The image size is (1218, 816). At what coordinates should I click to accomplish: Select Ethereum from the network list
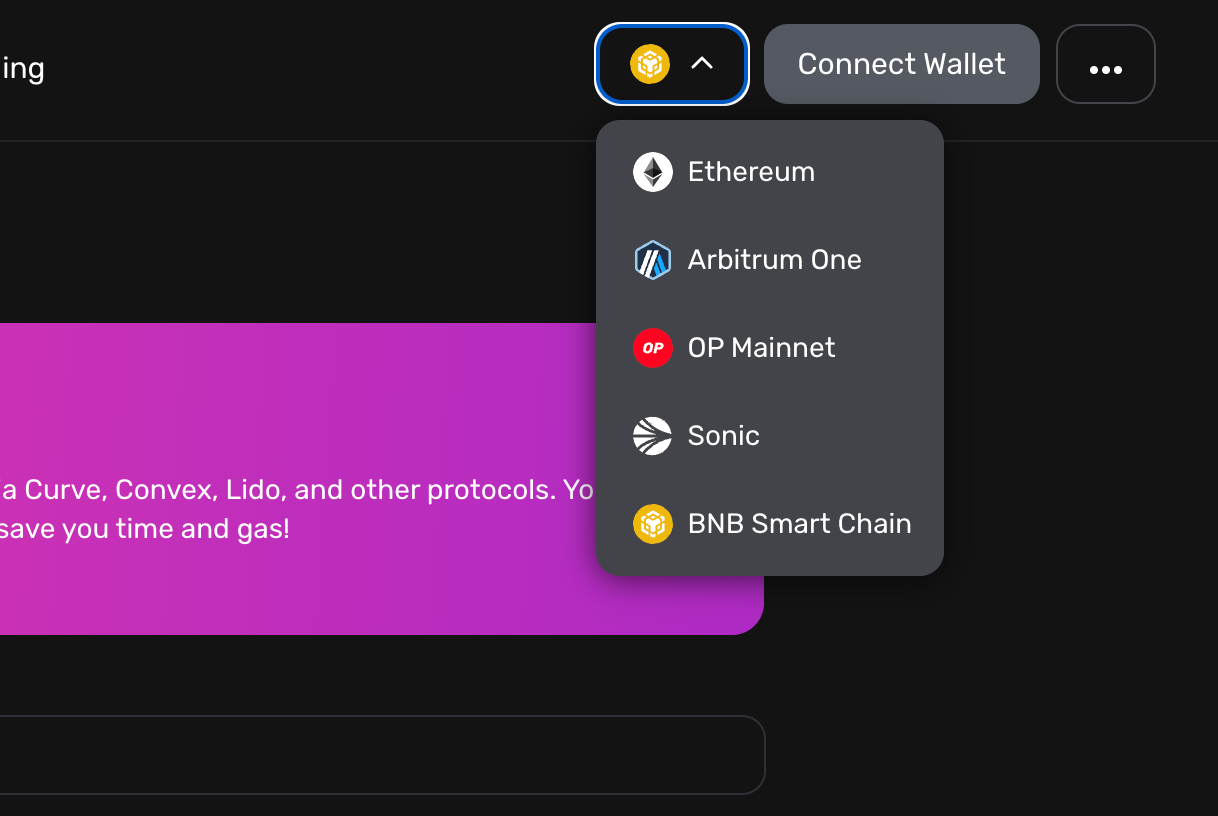[x=751, y=171]
